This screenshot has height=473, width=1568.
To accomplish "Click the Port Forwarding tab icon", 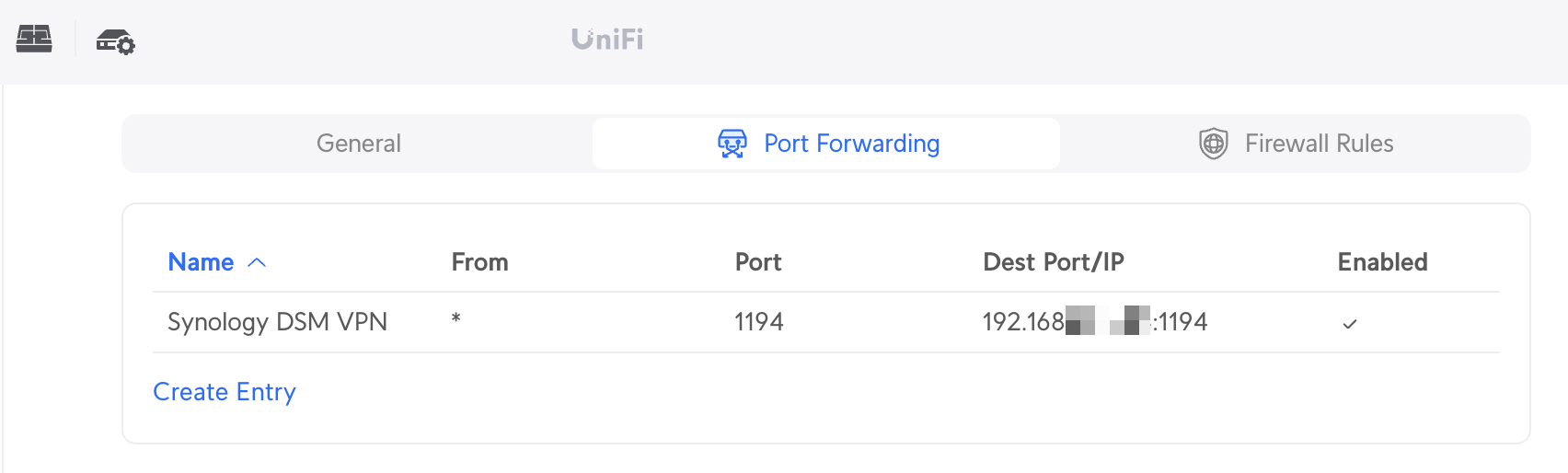I will click(732, 144).
